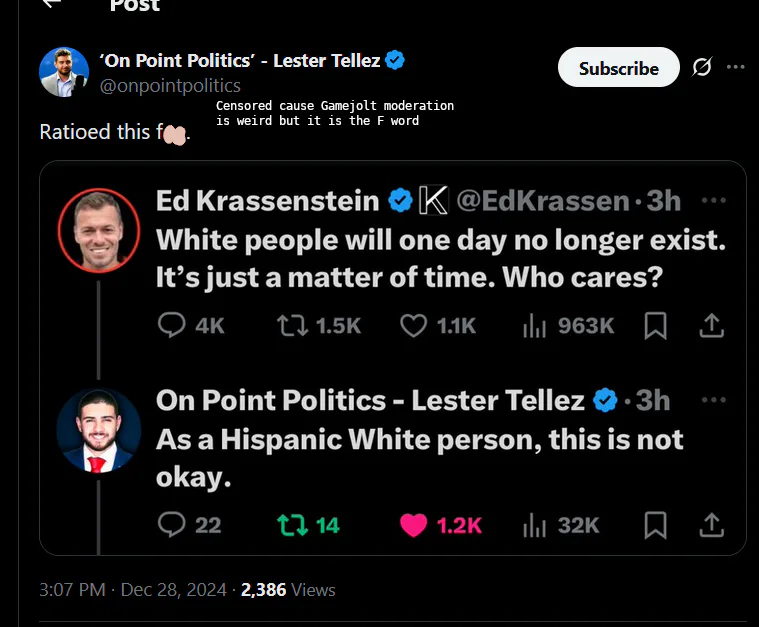Click the Grok slash-circle icon

(x=702, y=68)
